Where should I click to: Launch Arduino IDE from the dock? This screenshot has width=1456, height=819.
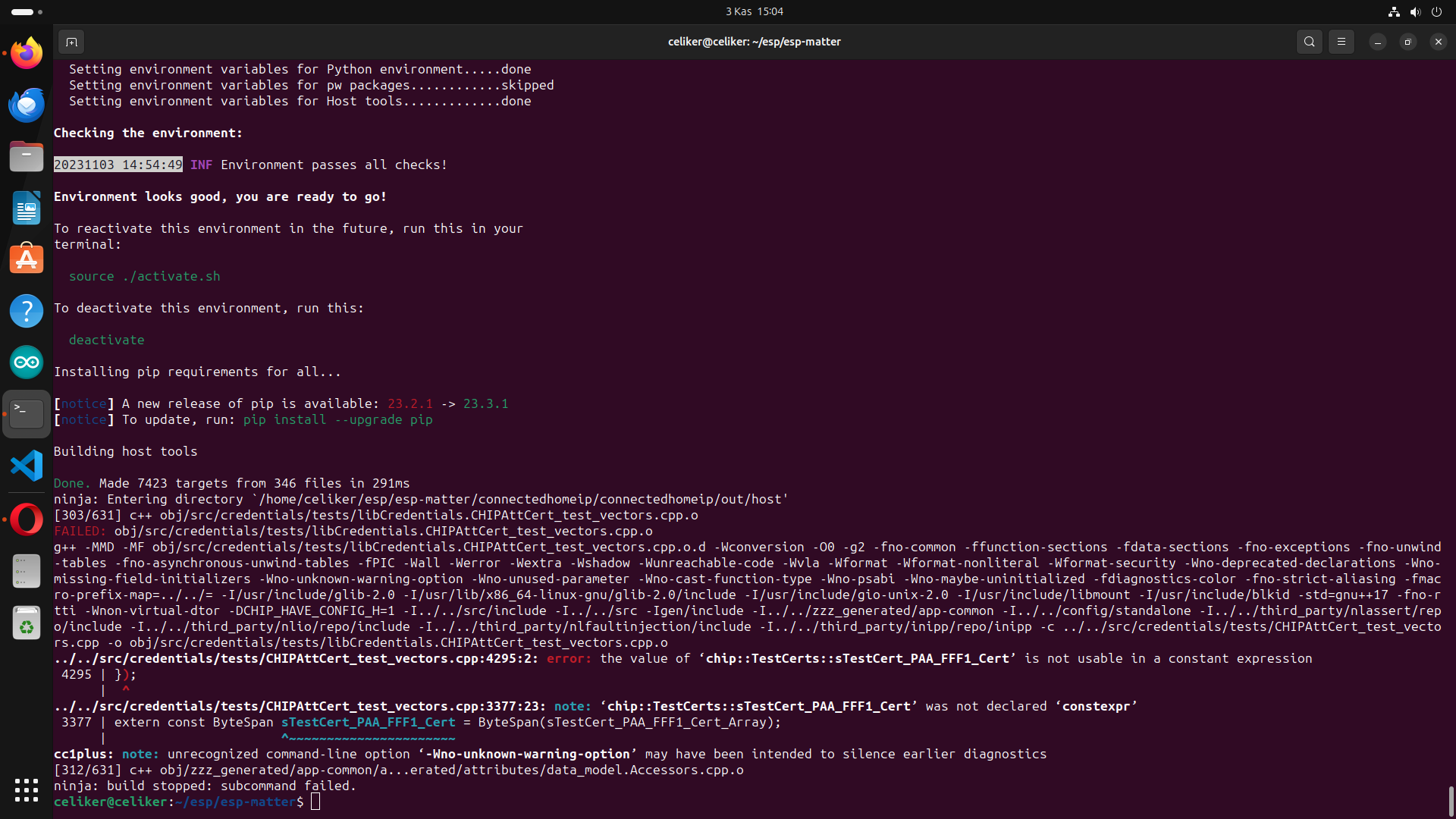coord(27,362)
